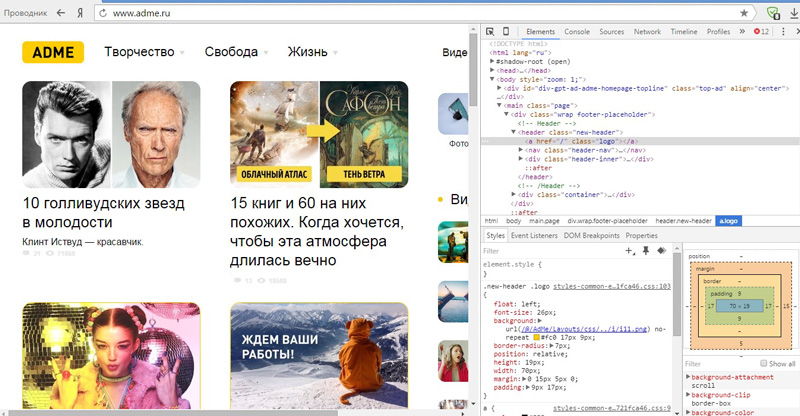
Task: Expand background-attachment computed property
Action: (688, 374)
